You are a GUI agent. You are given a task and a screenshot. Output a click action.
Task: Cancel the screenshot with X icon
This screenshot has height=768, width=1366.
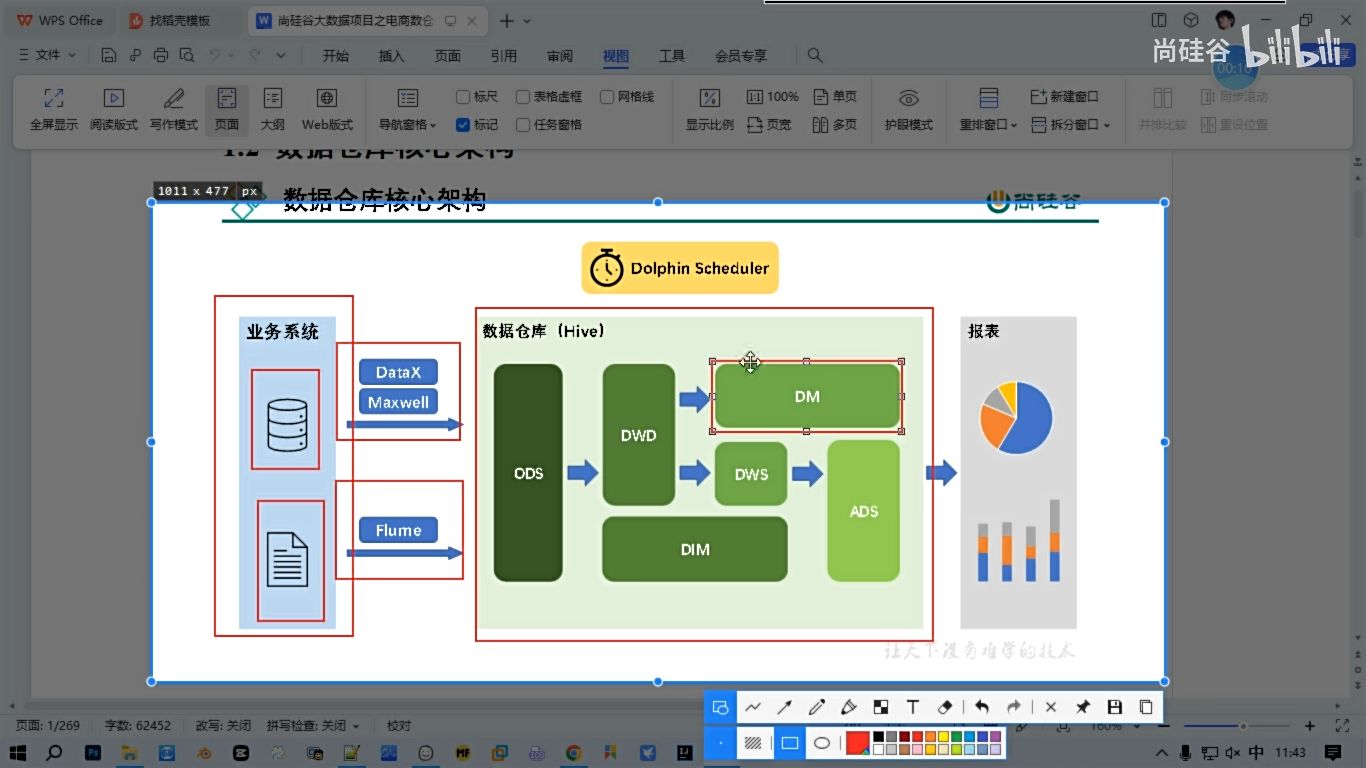click(1051, 707)
